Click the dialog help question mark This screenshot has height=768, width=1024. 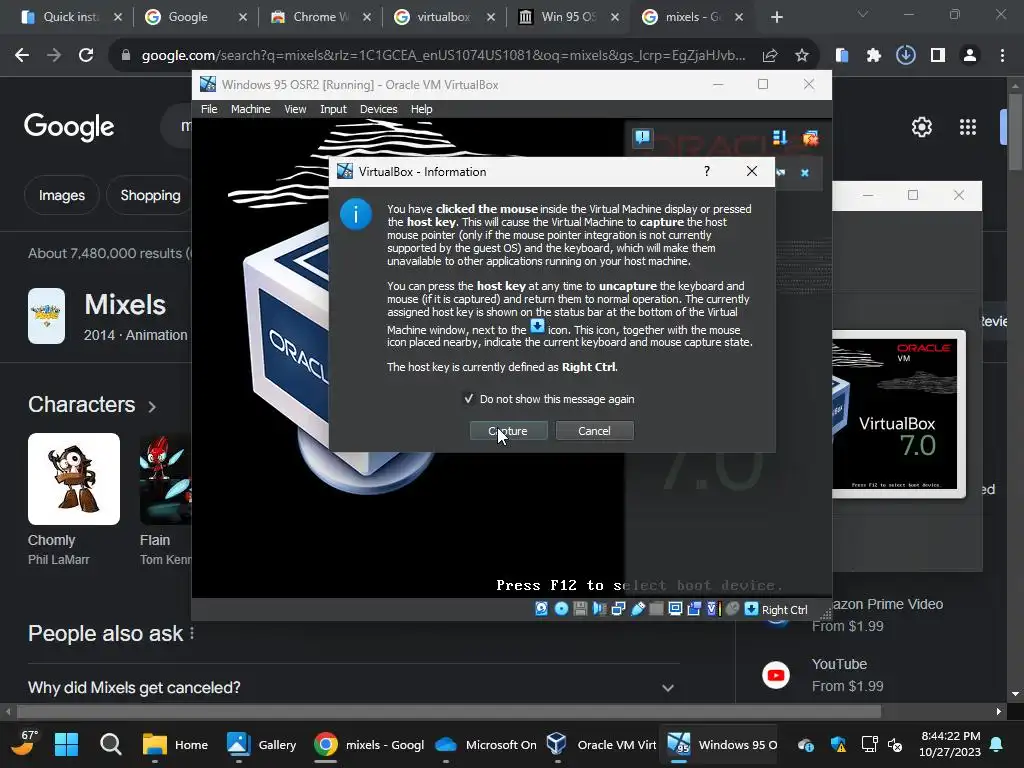point(707,171)
